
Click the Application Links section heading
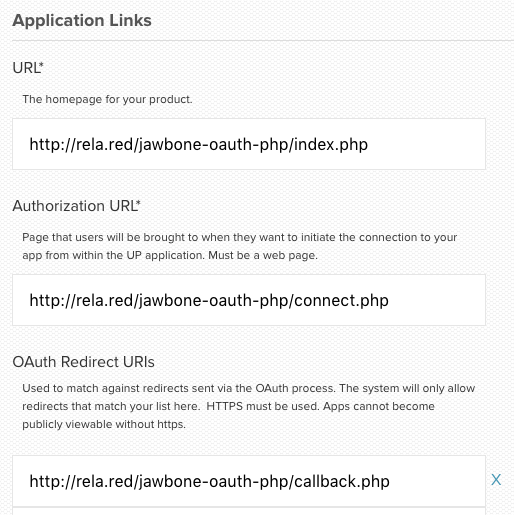[82, 21]
